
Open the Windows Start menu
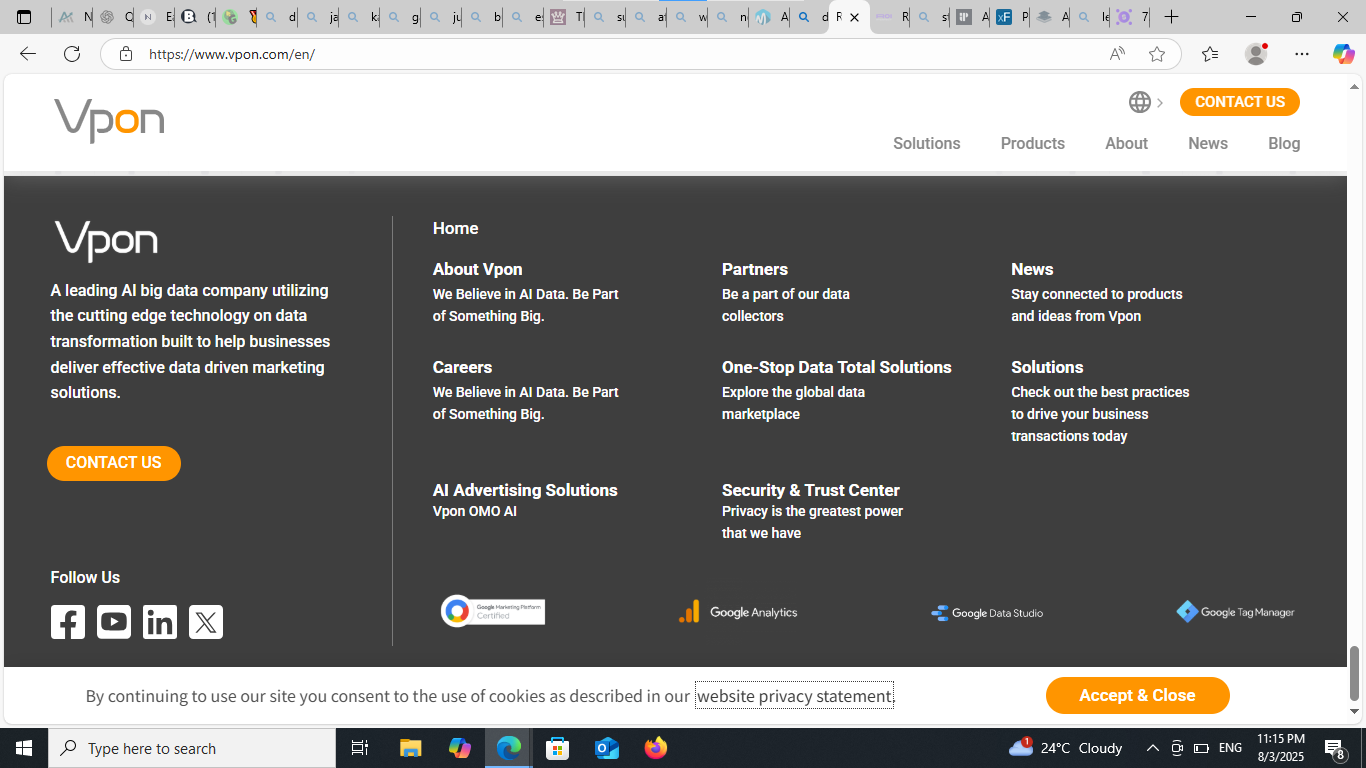pos(24,748)
